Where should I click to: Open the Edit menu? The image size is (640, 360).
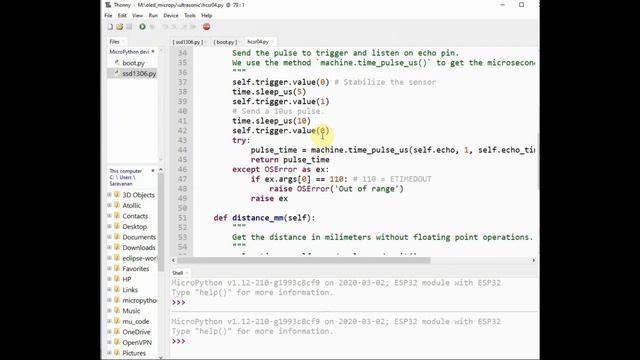[x=122, y=16]
